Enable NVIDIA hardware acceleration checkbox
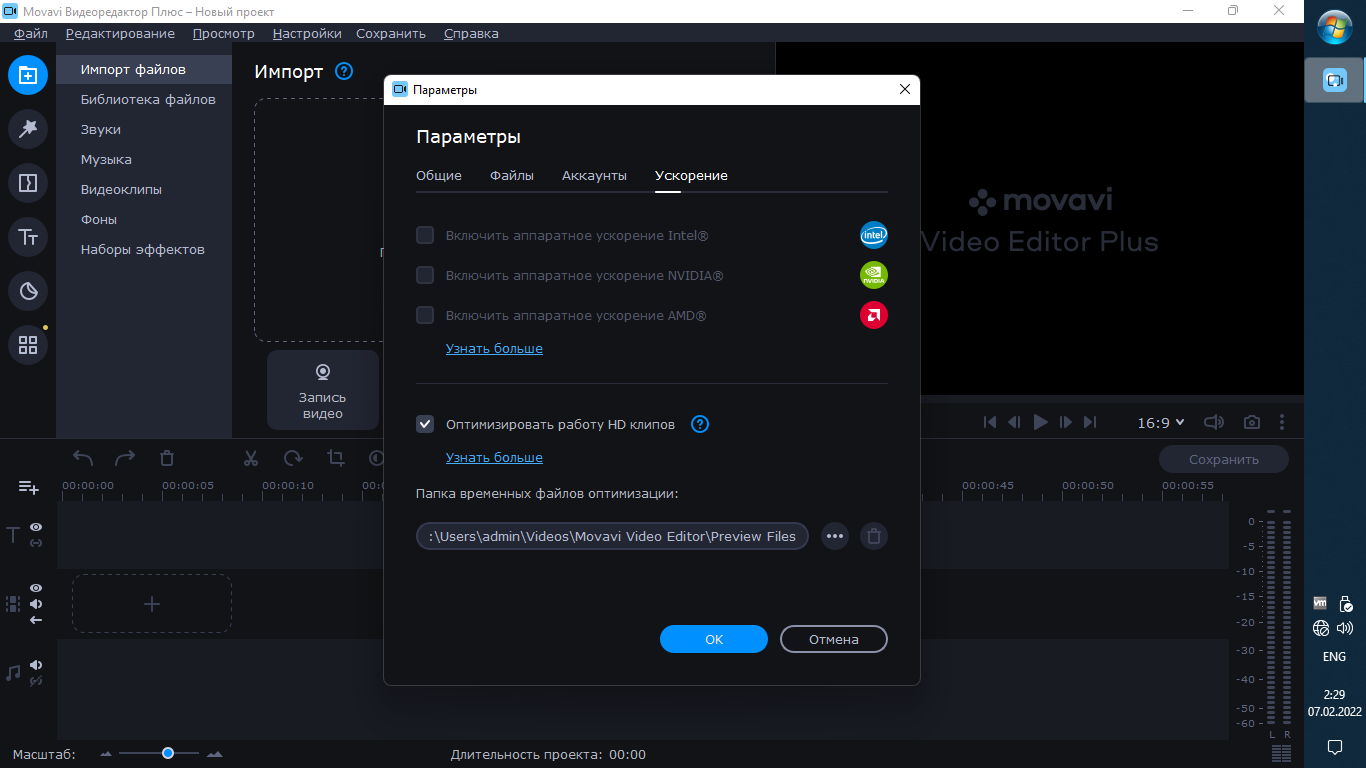 425,275
